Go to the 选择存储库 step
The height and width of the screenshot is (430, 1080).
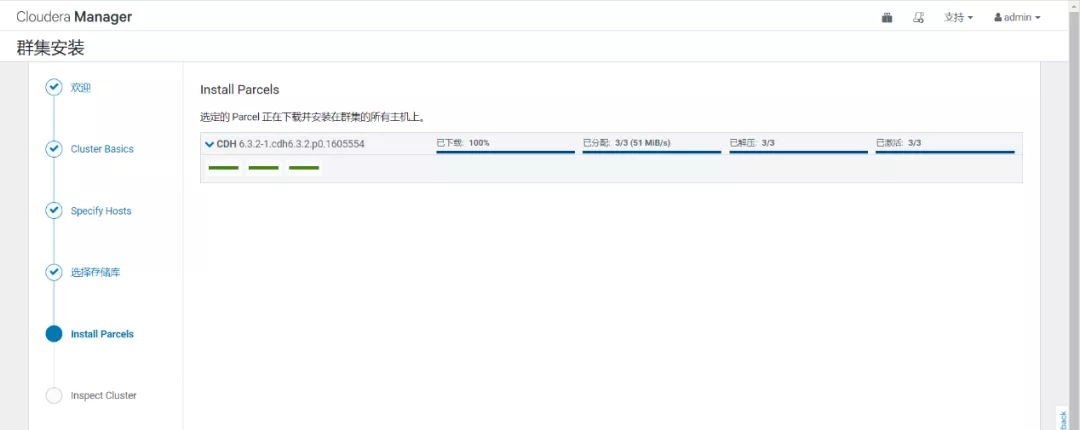[x=95, y=272]
